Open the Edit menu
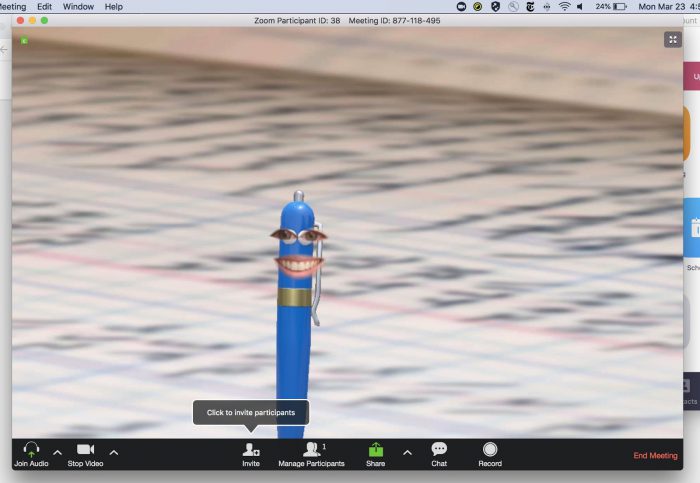 [44, 6]
